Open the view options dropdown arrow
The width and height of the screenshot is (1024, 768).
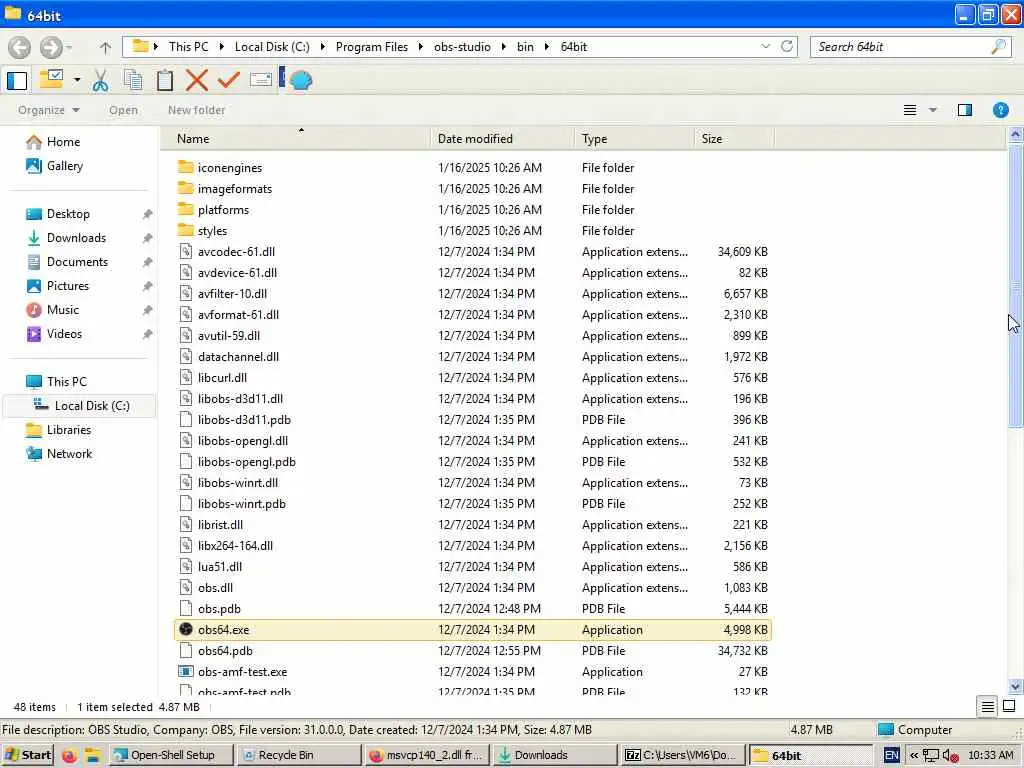coord(933,110)
